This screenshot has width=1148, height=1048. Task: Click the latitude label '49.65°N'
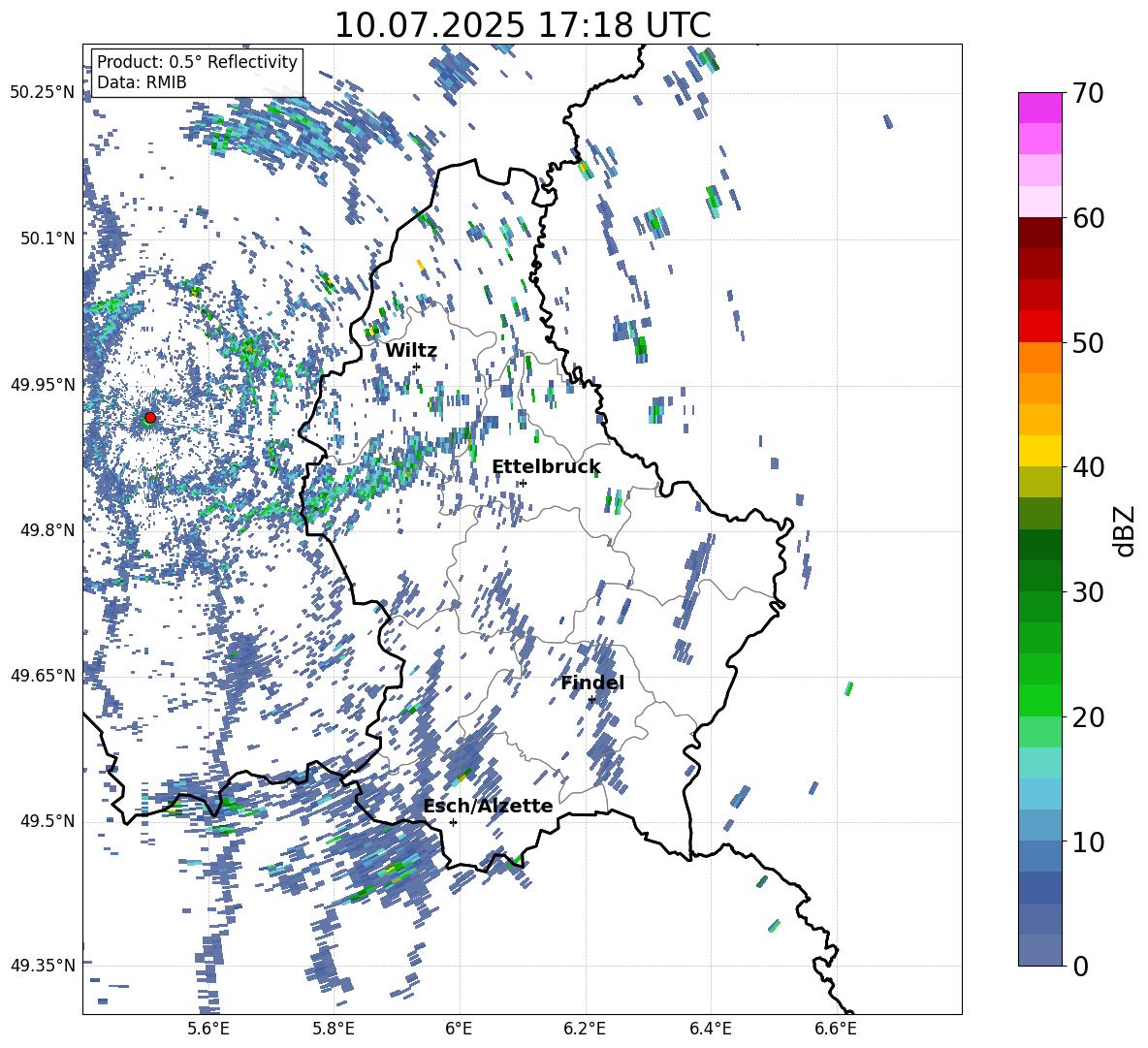tap(43, 675)
